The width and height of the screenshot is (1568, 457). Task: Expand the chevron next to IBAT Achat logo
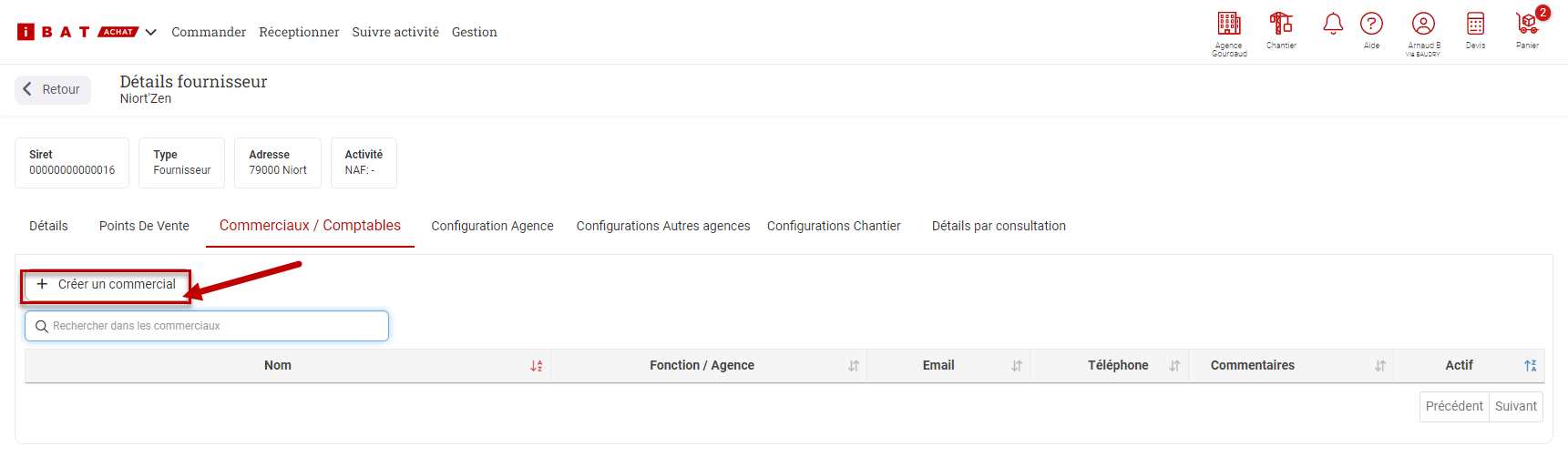pyautogui.click(x=151, y=32)
